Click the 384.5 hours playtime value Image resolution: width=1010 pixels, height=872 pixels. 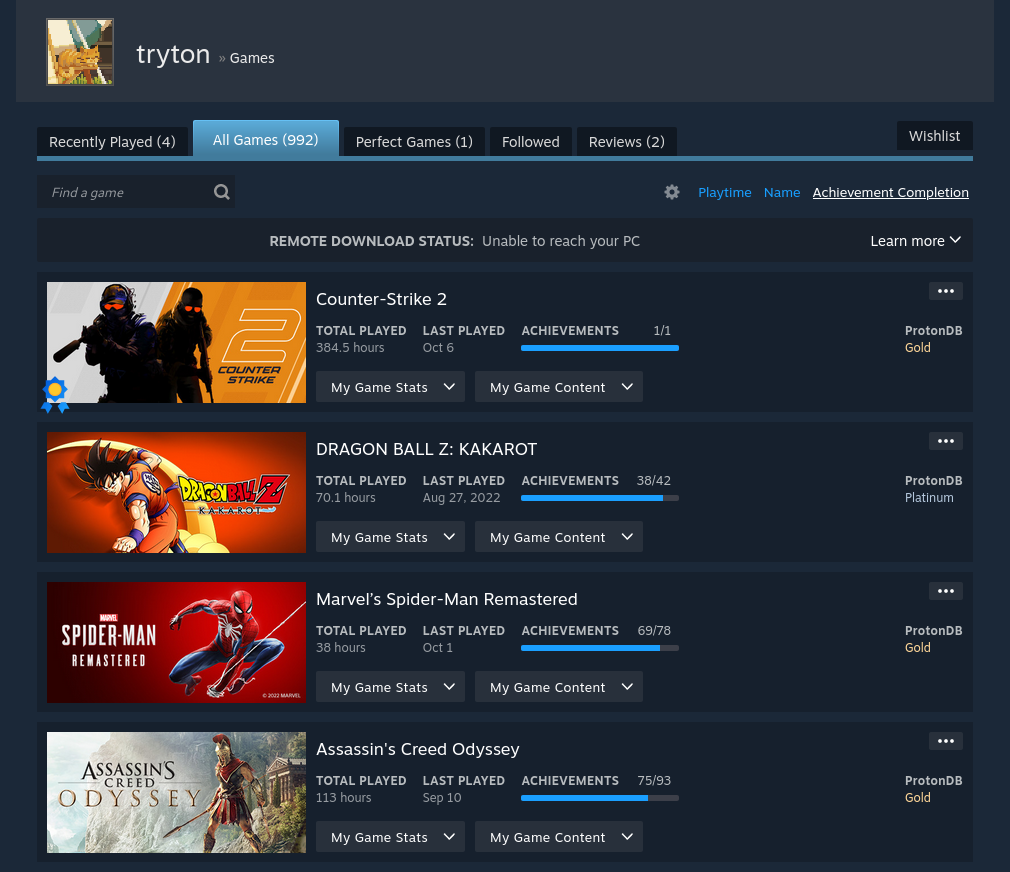350,348
